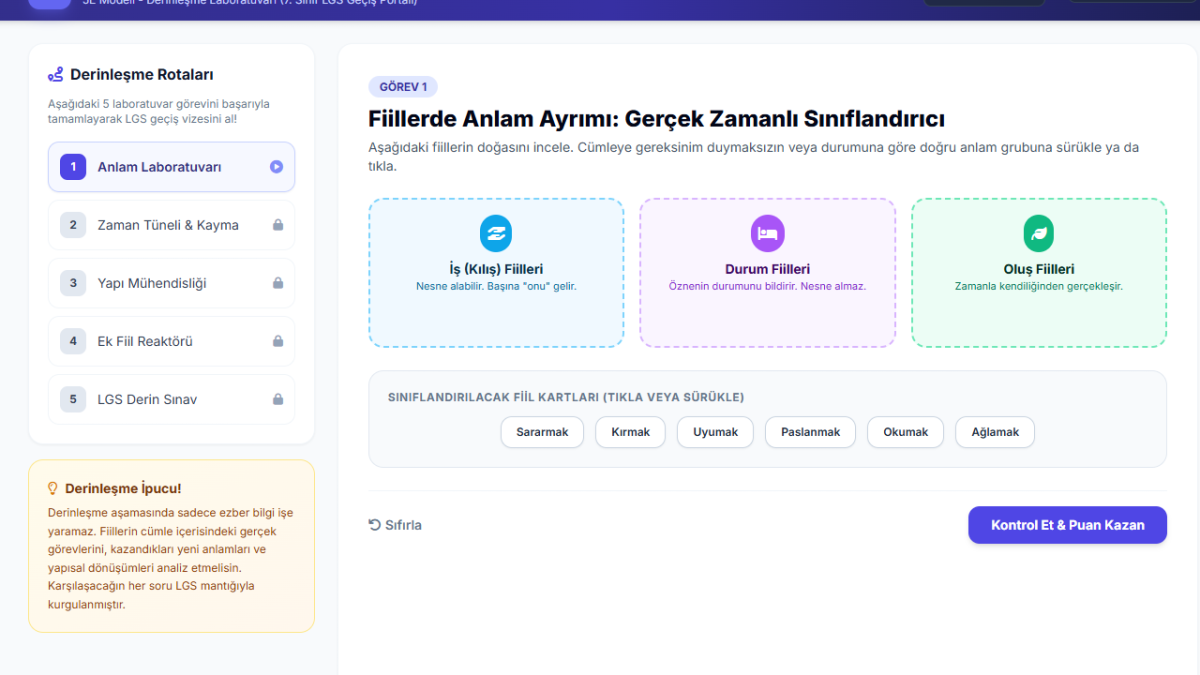Click the Durum Fiilleri drop zone
This screenshot has height=675, width=1200.
tap(767, 273)
